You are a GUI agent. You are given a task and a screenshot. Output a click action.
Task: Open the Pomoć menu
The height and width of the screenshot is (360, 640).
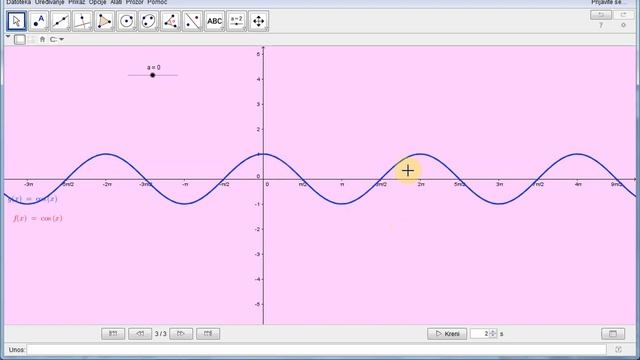pyautogui.click(x=157, y=2)
